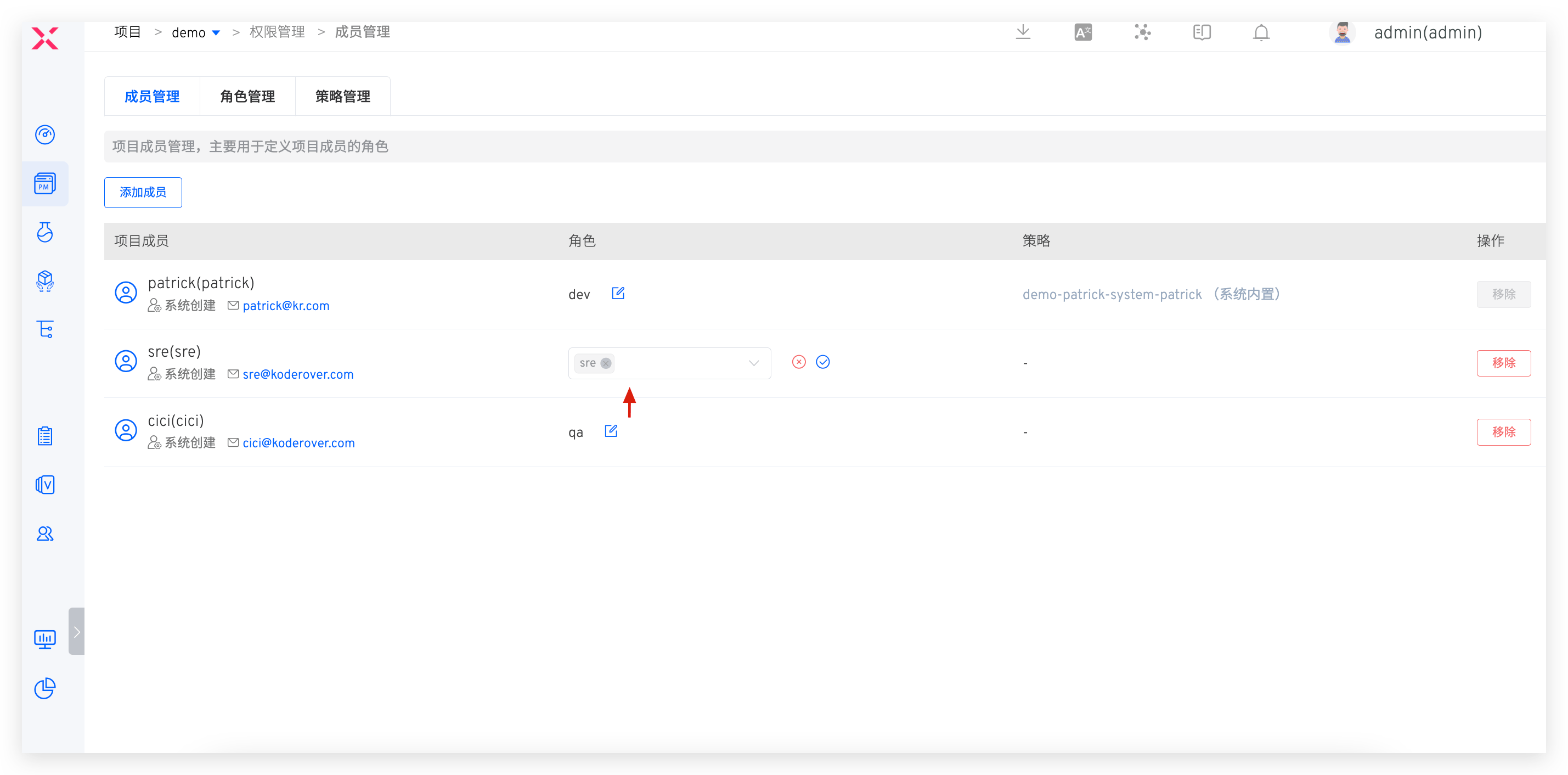Switch language with the translate icon

[x=1083, y=32]
